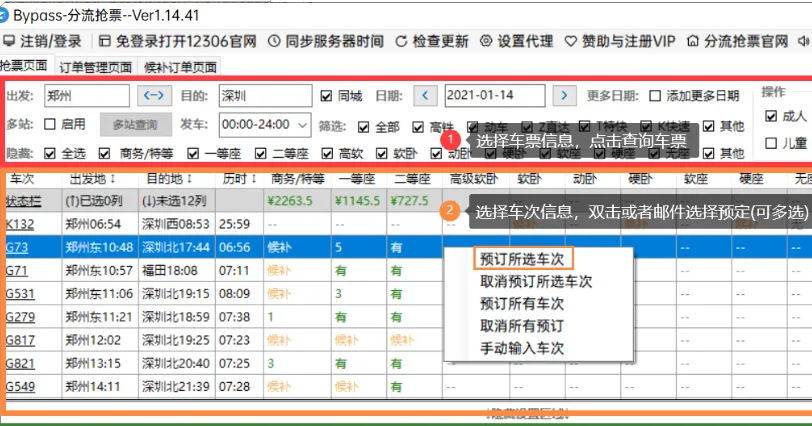Screen dimensions: 812x426
Task: Switch to the 抢票页面 tab
Action: [x=24, y=66]
